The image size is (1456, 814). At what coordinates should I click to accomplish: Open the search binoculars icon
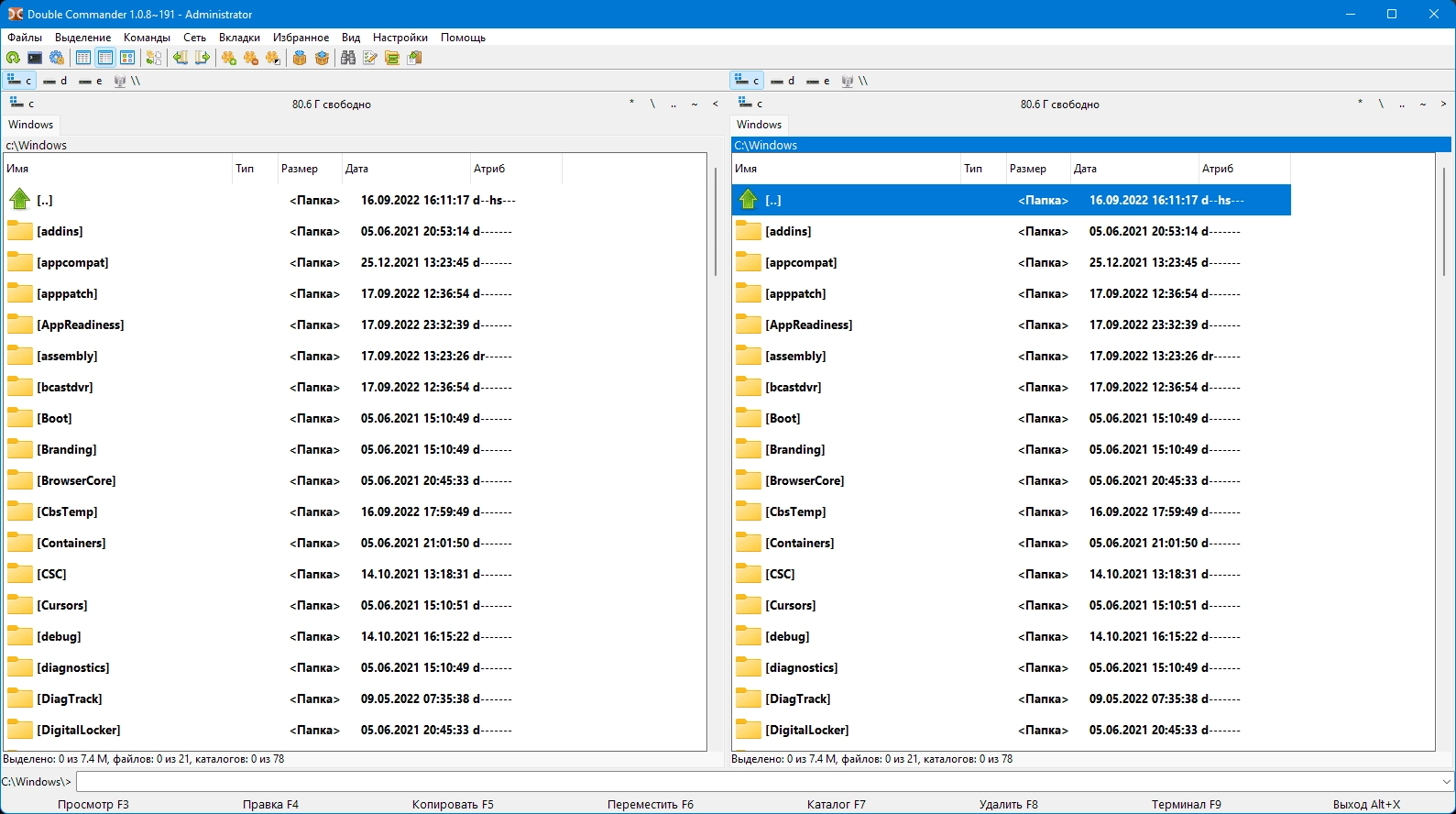348,58
